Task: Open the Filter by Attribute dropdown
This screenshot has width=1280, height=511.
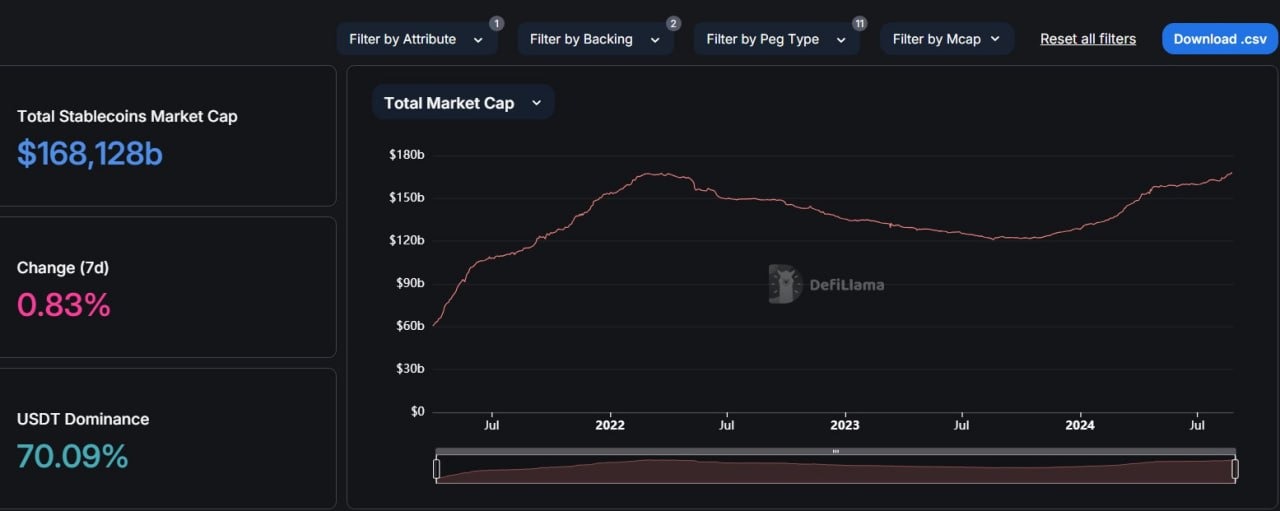Action: (x=416, y=40)
